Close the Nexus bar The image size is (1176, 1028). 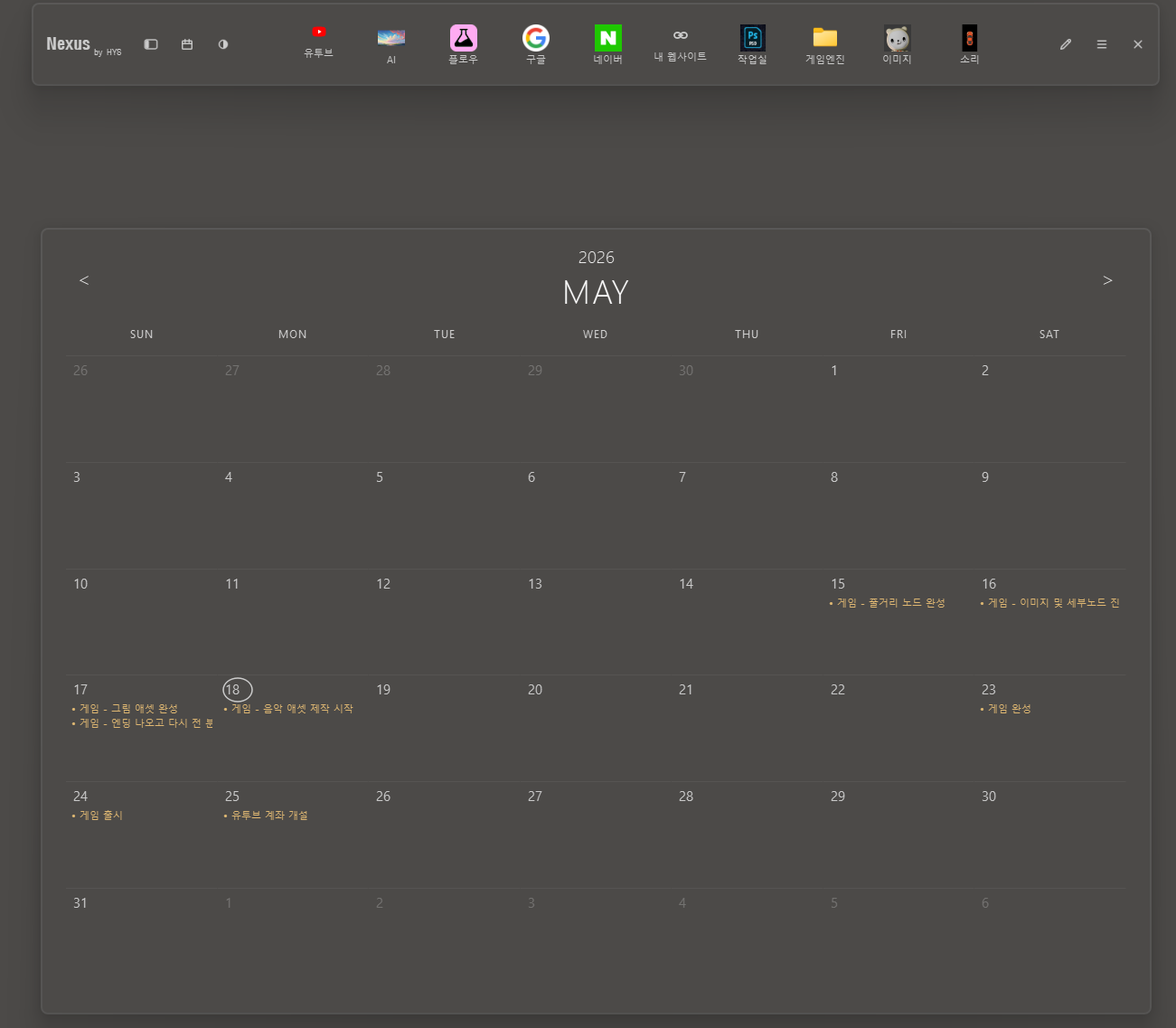click(1138, 44)
